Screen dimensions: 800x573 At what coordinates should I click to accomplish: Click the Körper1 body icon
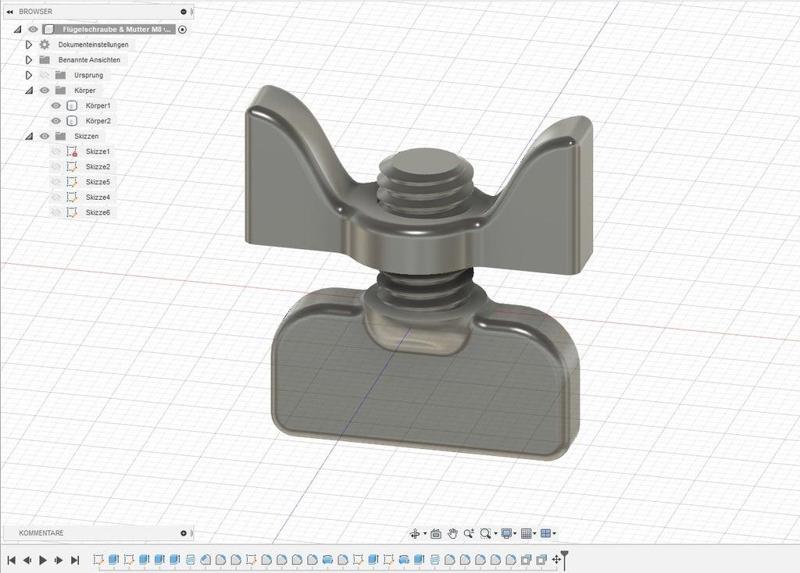(x=72, y=106)
